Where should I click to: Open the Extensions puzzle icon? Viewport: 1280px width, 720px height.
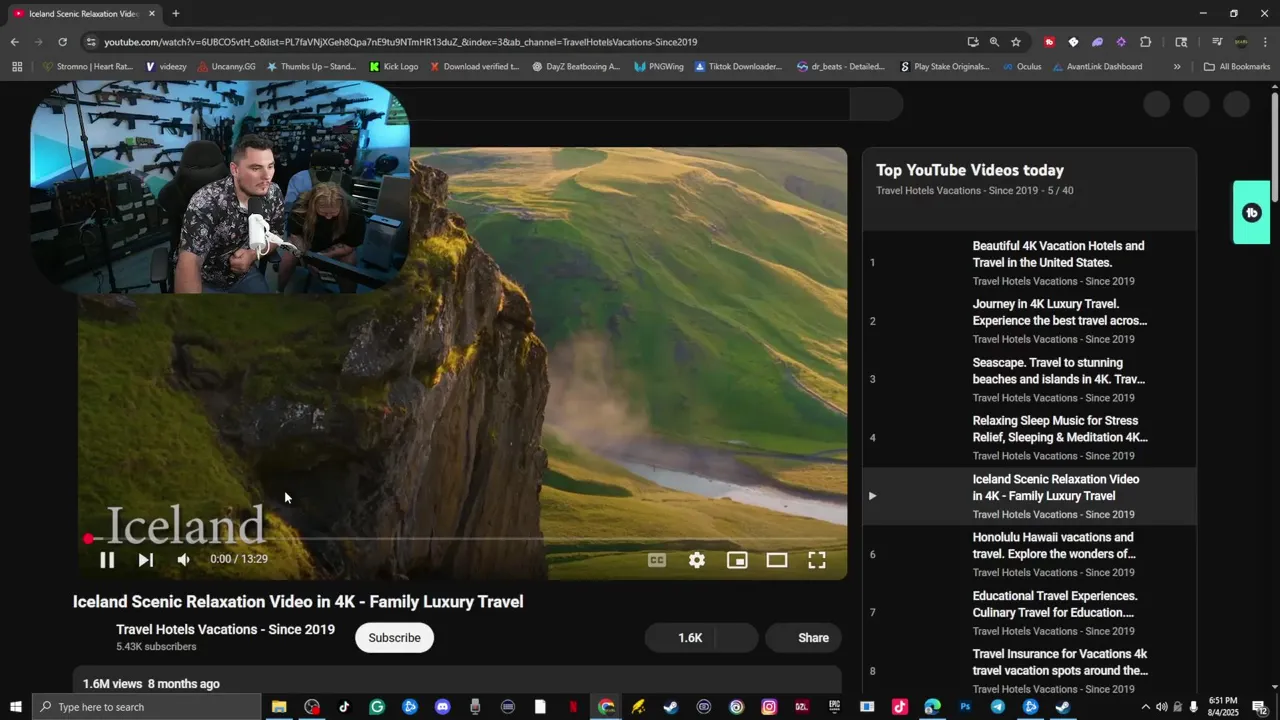pos(1146,42)
